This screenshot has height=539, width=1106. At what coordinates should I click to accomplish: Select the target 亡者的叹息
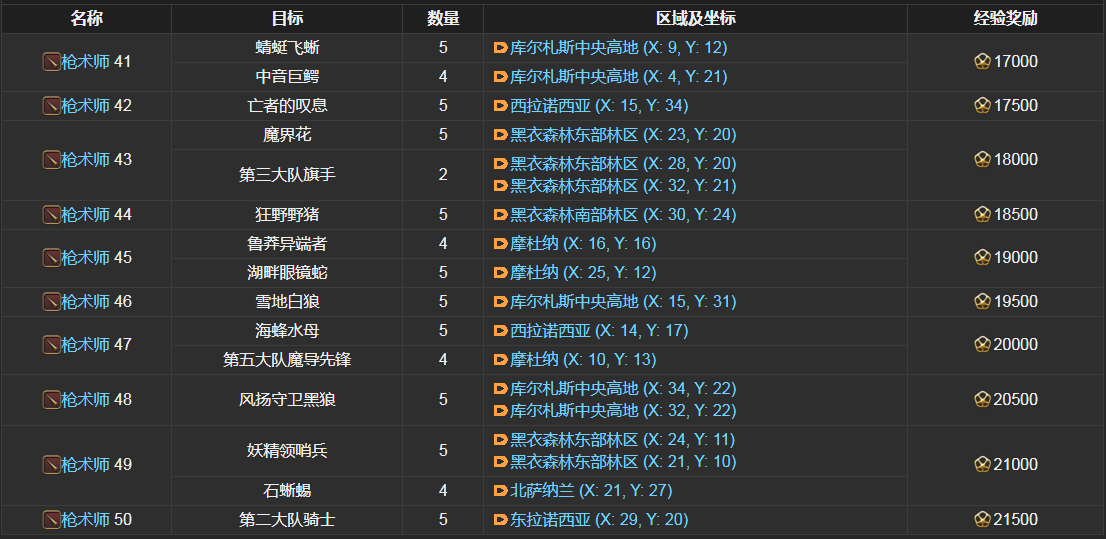click(x=287, y=106)
